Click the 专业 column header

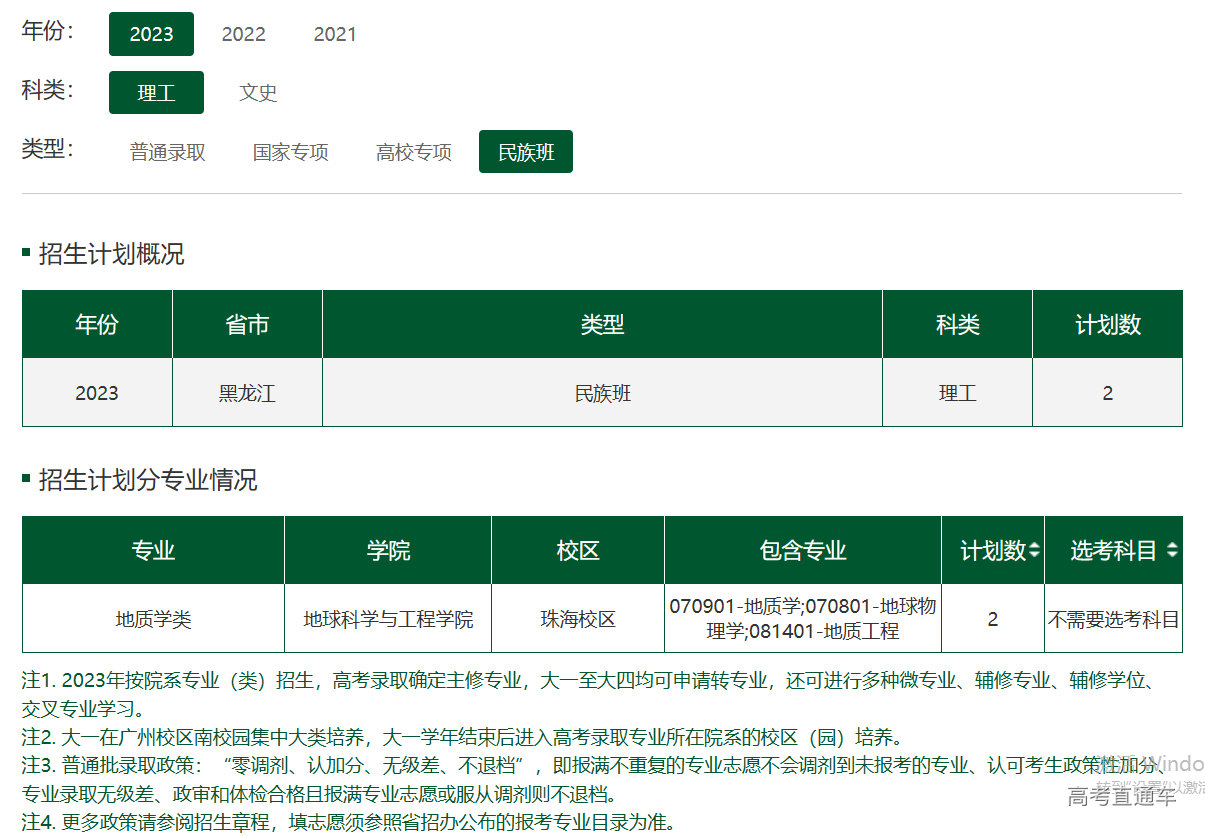[x=153, y=551]
